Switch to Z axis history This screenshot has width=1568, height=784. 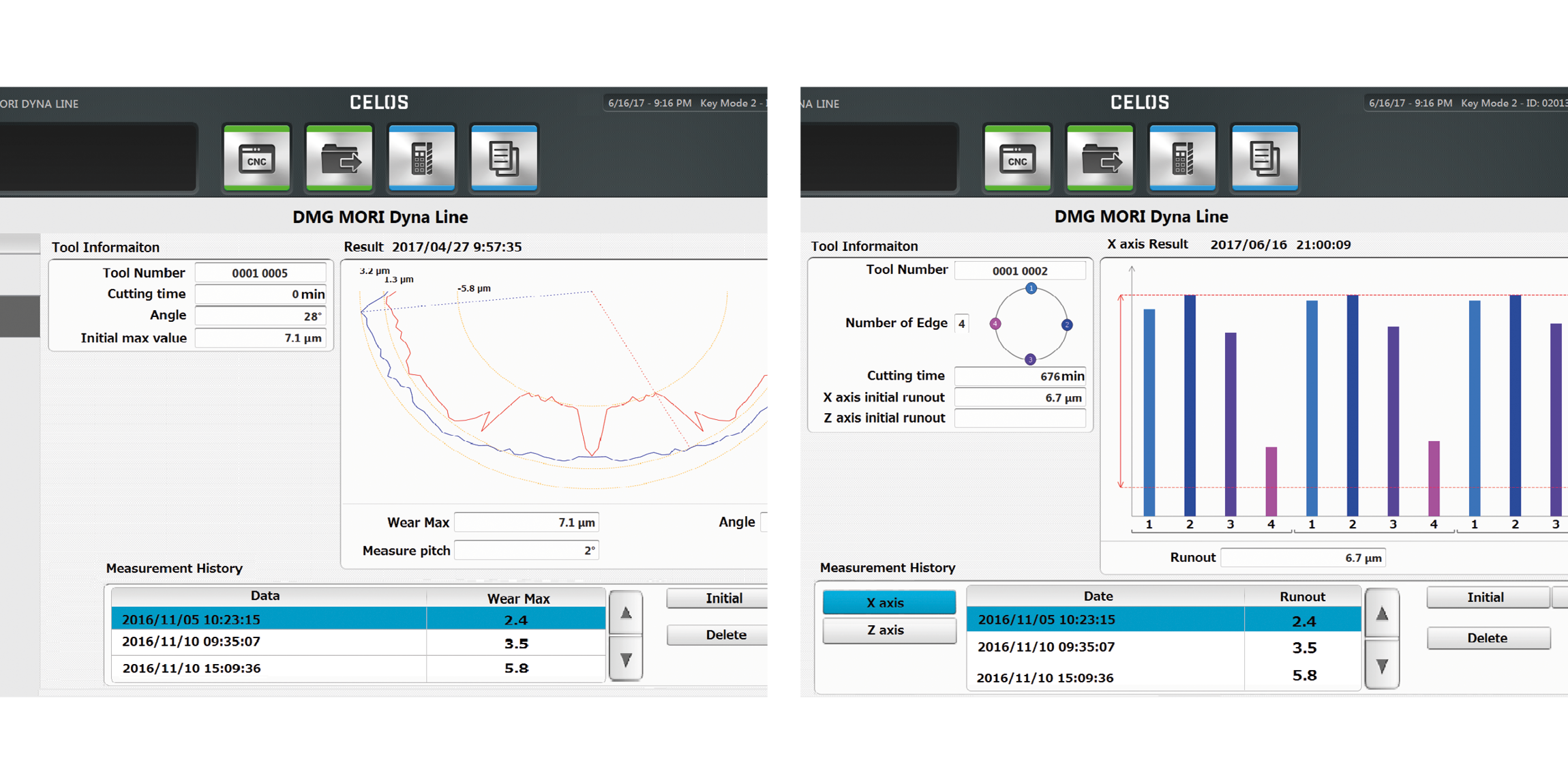889,631
